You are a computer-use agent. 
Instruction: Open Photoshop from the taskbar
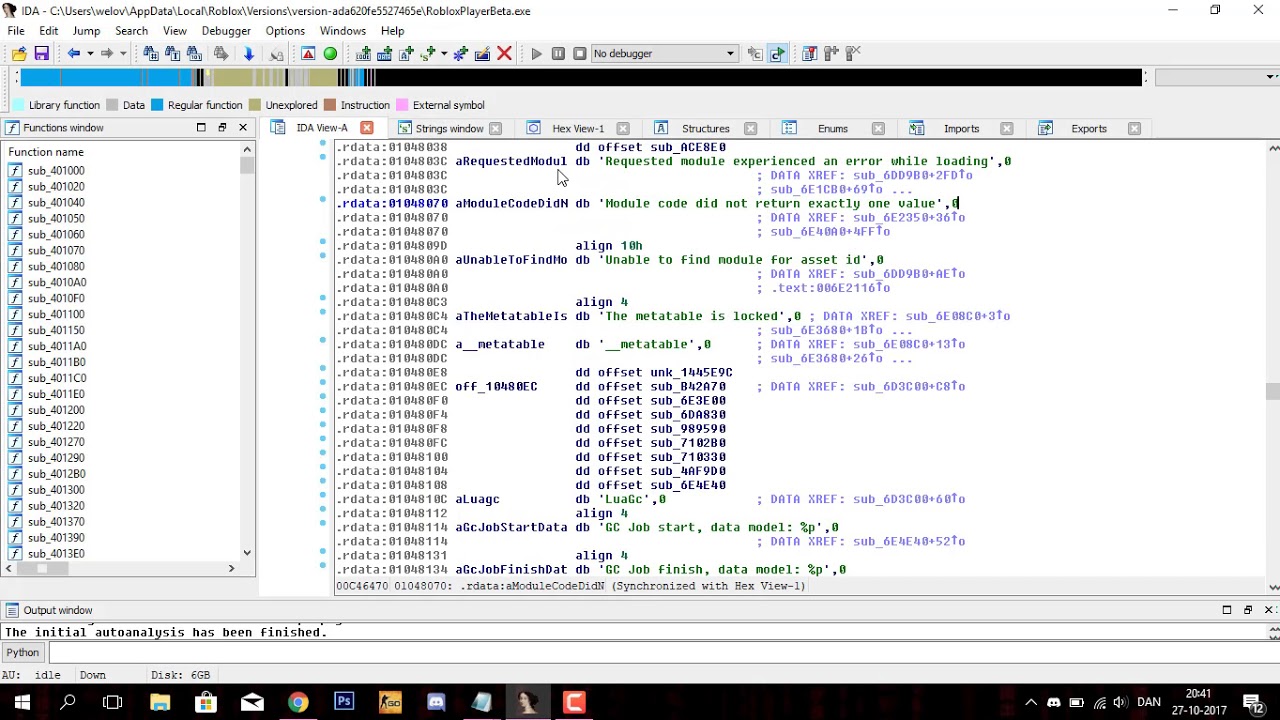(344, 702)
